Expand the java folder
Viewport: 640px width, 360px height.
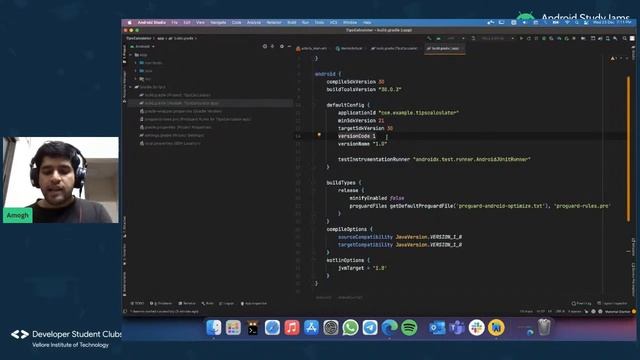click(x=136, y=71)
